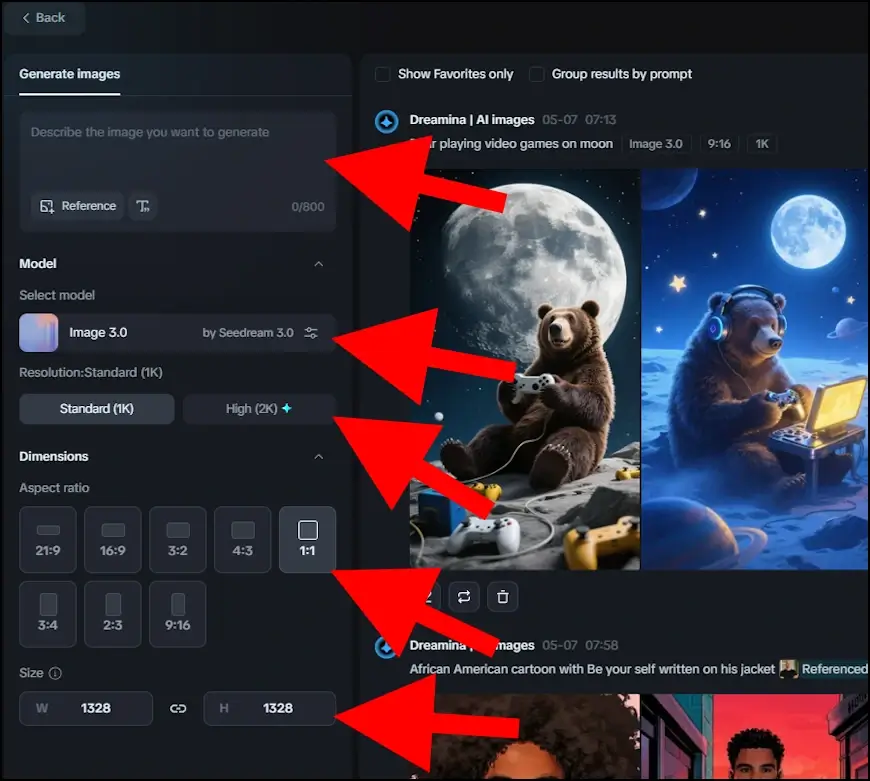Image resolution: width=870 pixels, height=781 pixels.
Task: Select the 4:3 aspect ratio
Action: pos(242,539)
